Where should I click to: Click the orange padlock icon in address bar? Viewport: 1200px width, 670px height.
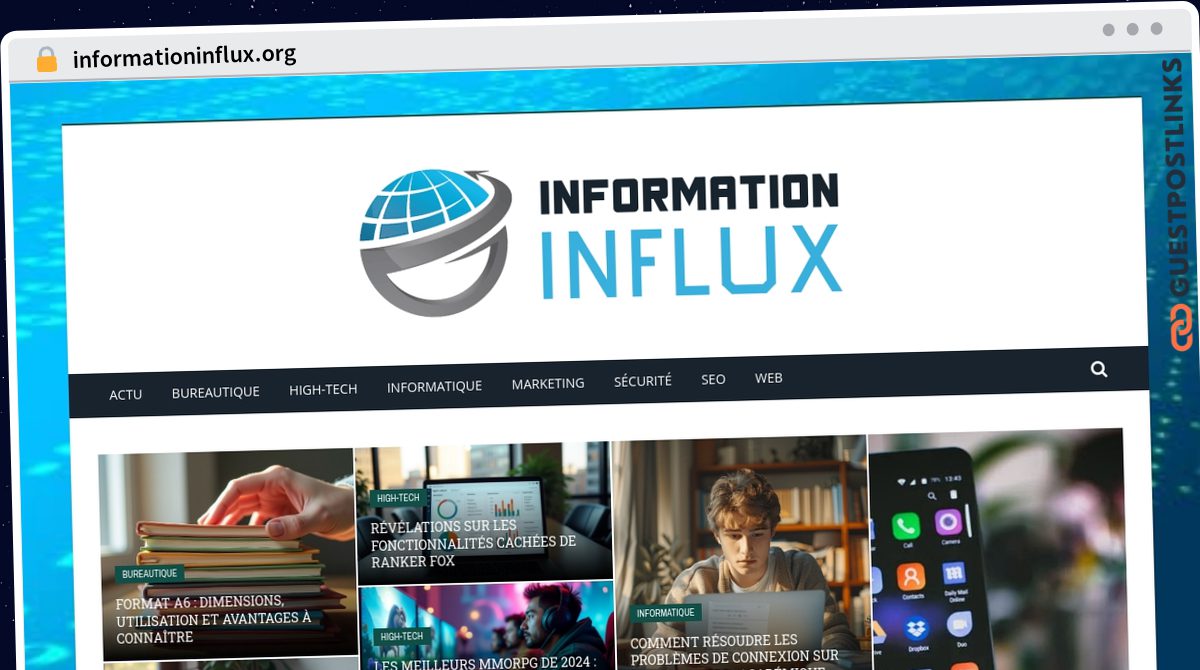[46, 59]
